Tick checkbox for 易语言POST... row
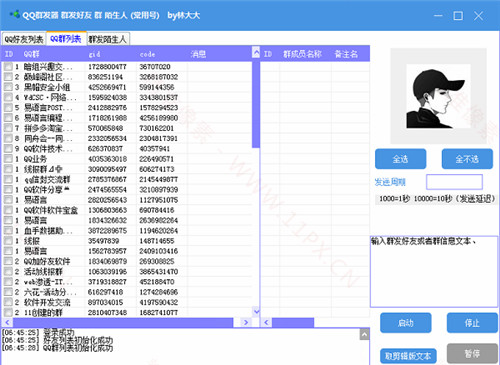The height and width of the screenshot is (365, 500). tap(8, 108)
